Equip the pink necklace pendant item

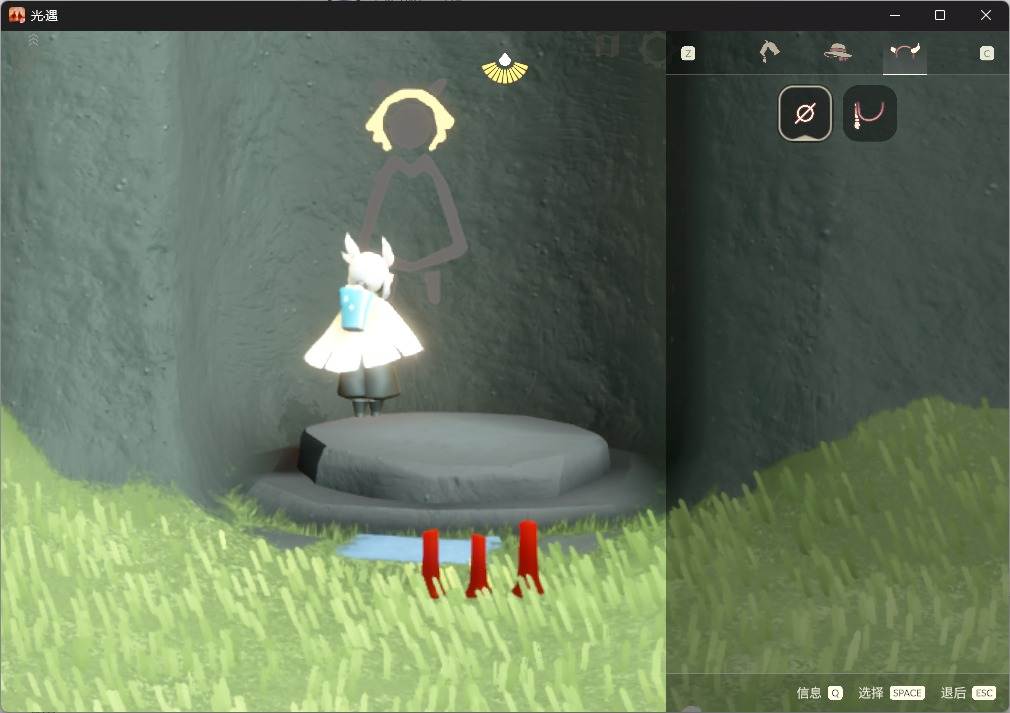coord(870,113)
